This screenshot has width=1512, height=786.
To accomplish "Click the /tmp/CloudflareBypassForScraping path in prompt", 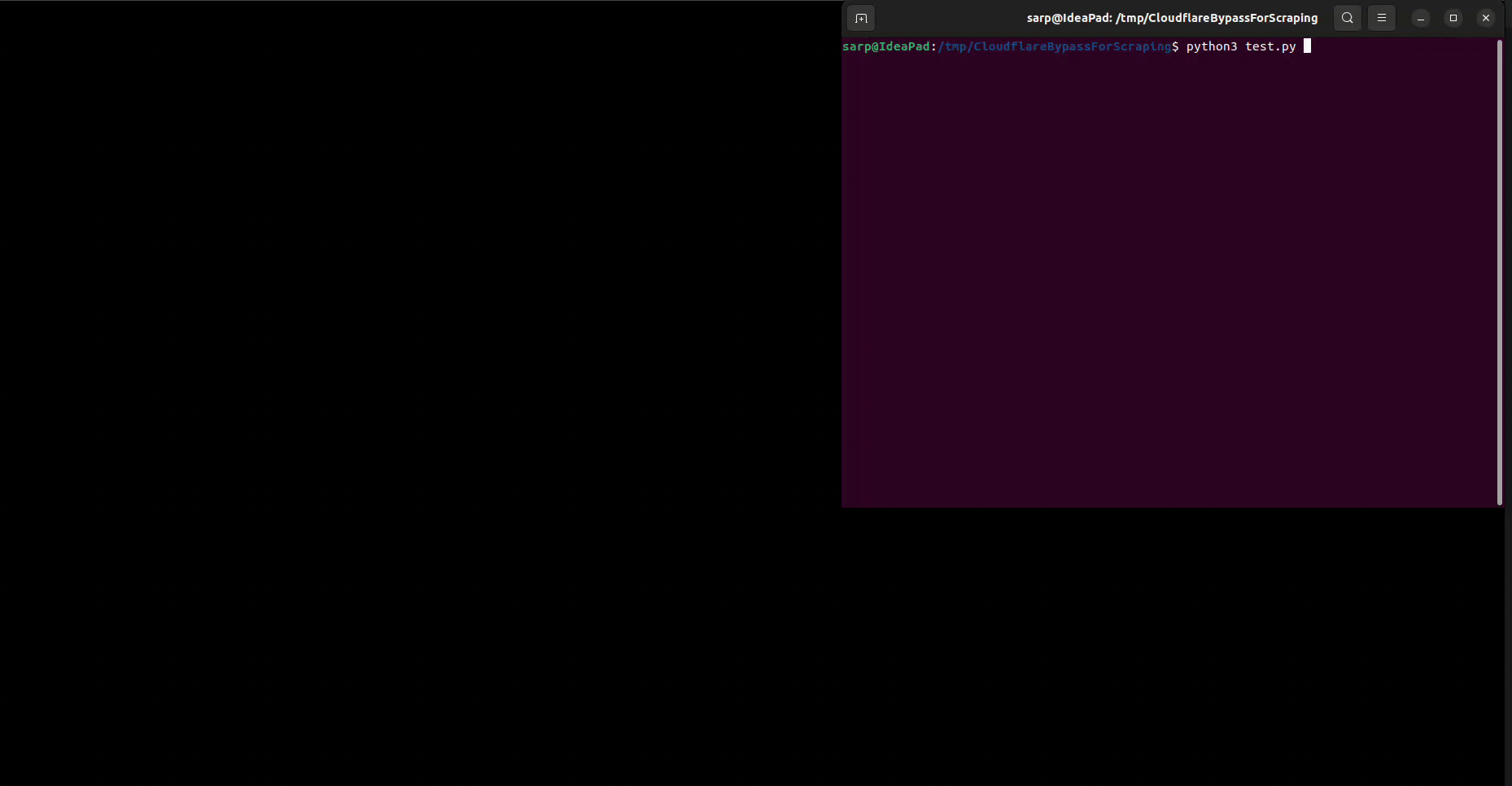I will point(1055,46).
